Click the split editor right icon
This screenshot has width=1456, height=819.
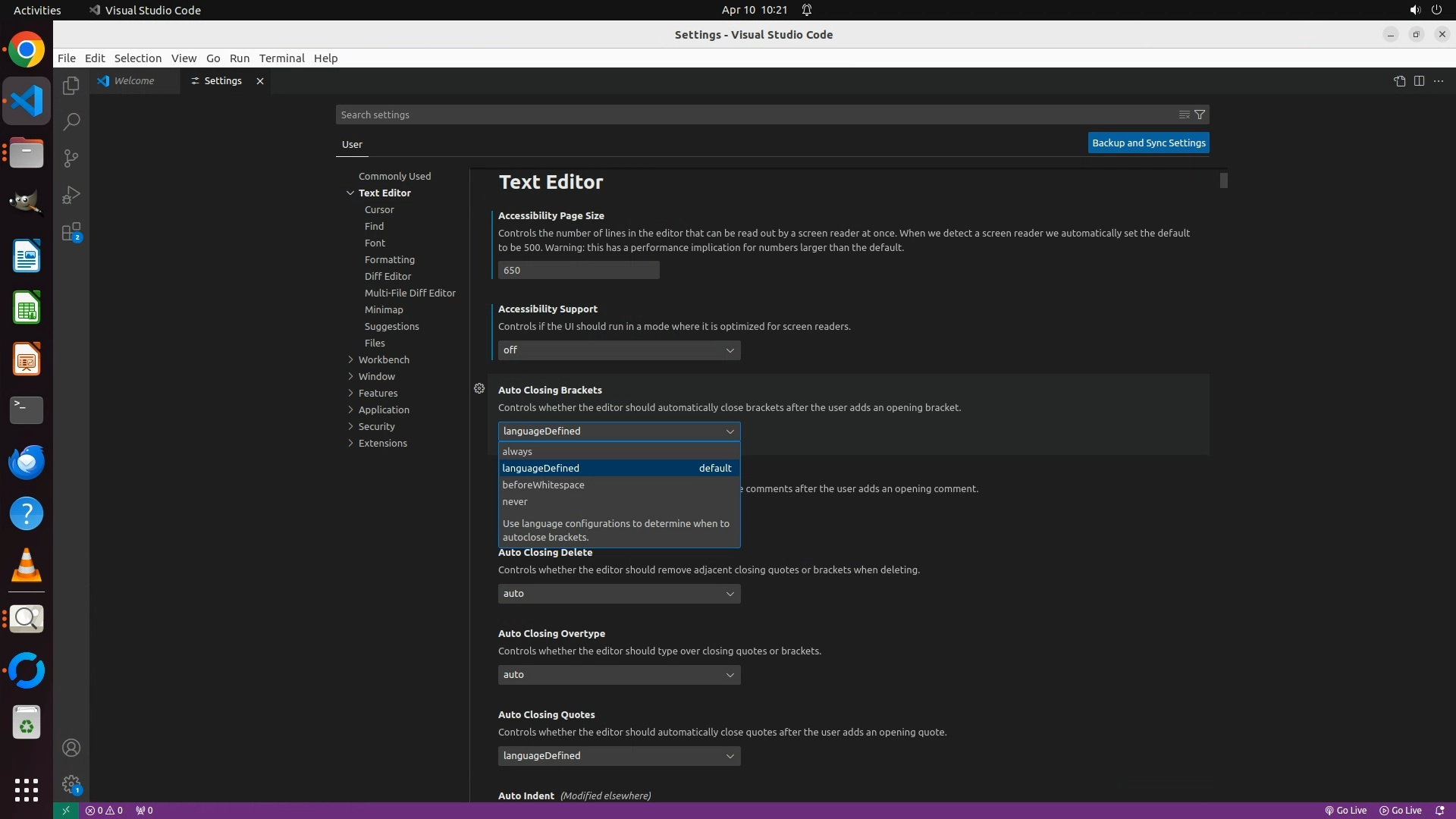point(1419,81)
